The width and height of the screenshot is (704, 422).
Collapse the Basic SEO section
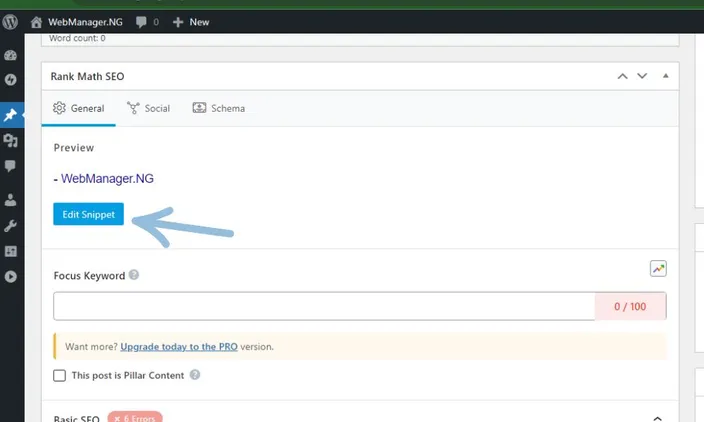coord(657,418)
